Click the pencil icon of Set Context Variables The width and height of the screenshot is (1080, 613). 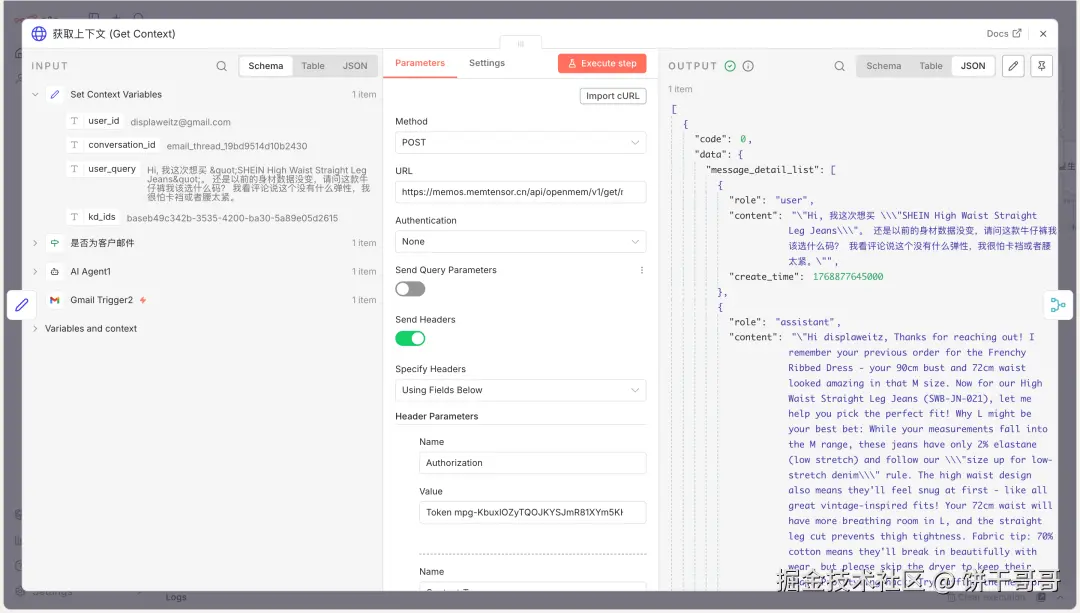[x=55, y=94]
